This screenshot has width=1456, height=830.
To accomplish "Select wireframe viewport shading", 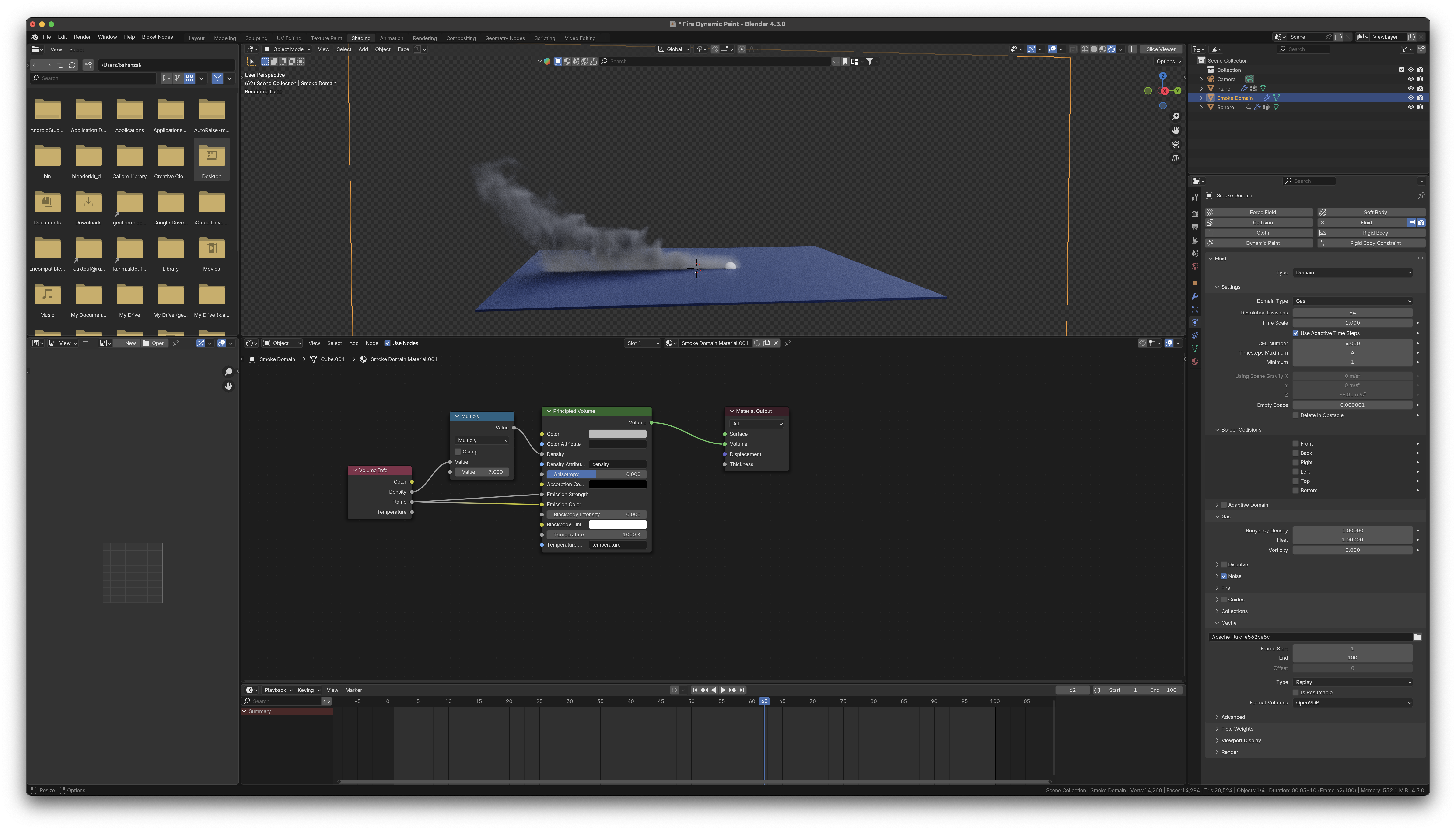I will [x=1085, y=49].
